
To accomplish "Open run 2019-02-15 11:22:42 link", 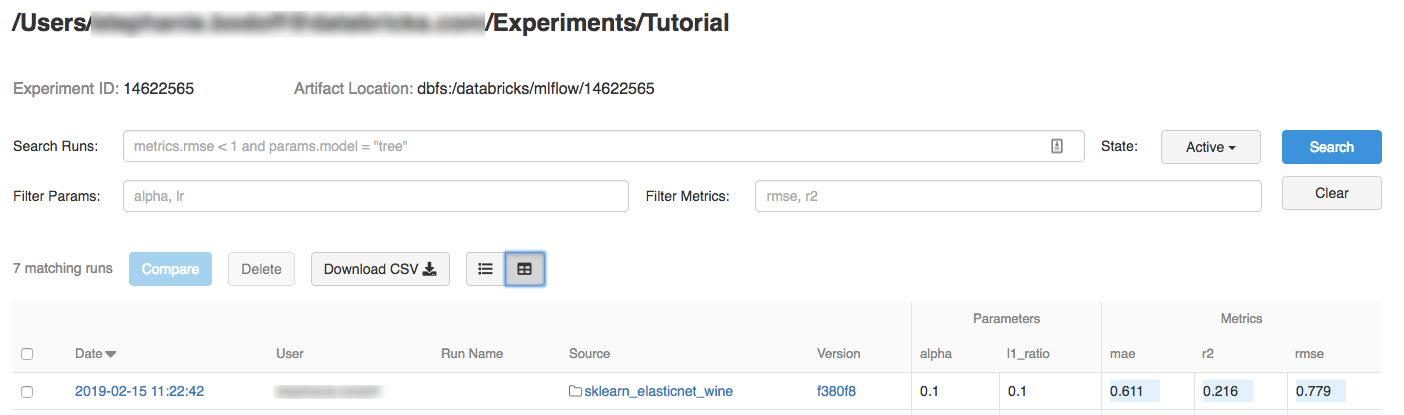I will pyautogui.click(x=139, y=391).
